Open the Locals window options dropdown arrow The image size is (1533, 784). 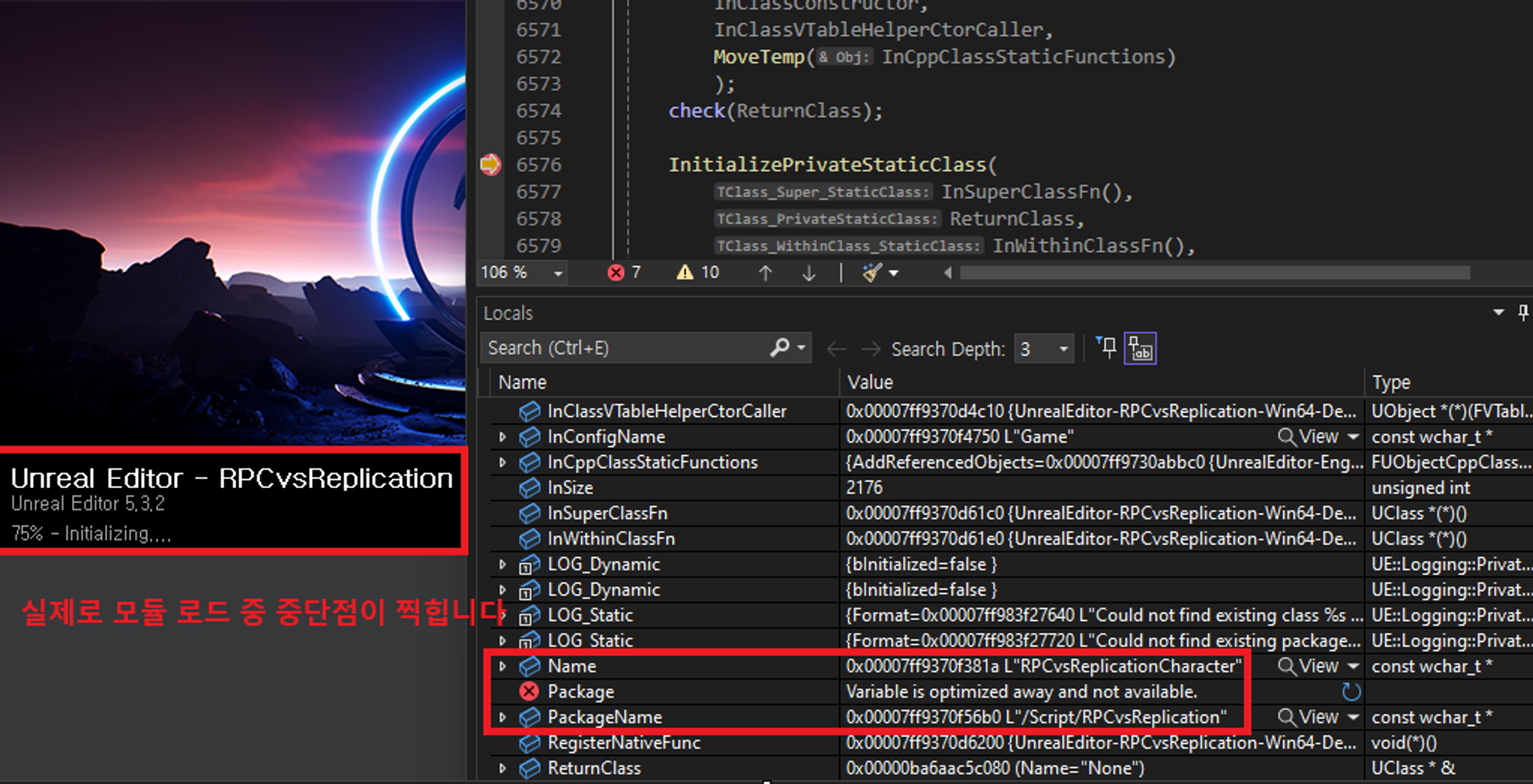[x=1499, y=313]
